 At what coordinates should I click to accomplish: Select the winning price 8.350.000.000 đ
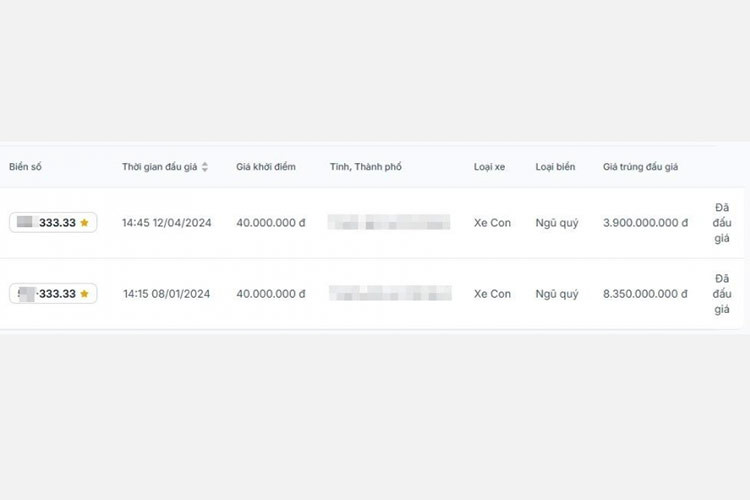coord(645,294)
